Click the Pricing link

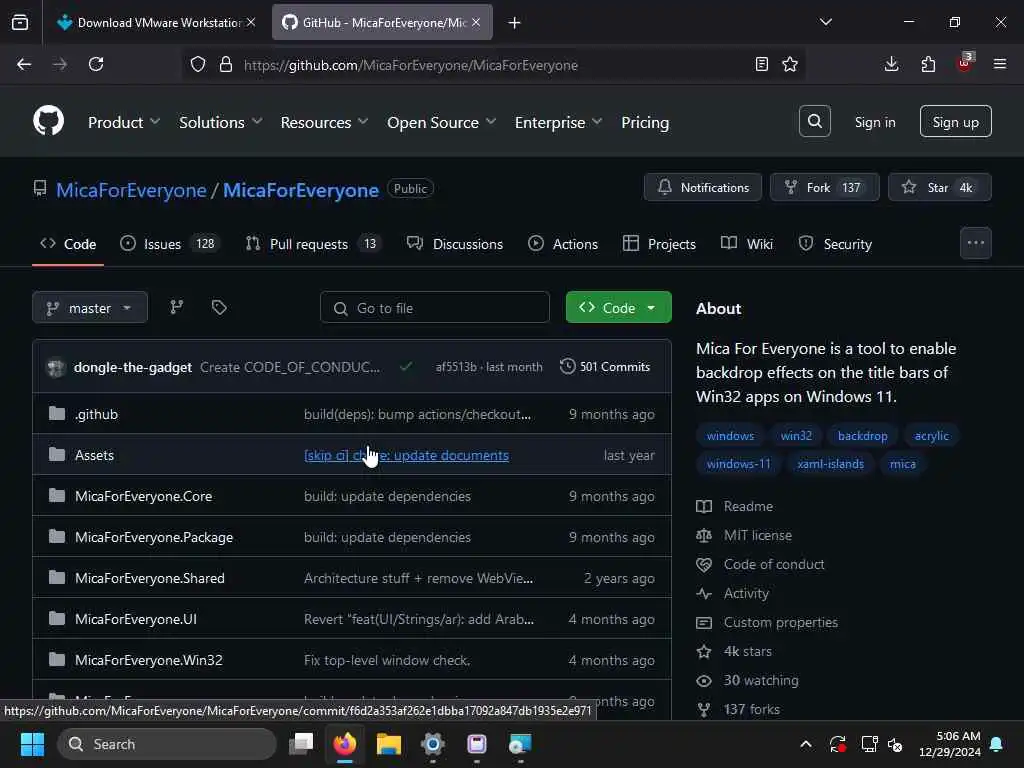click(x=645, y=122)
